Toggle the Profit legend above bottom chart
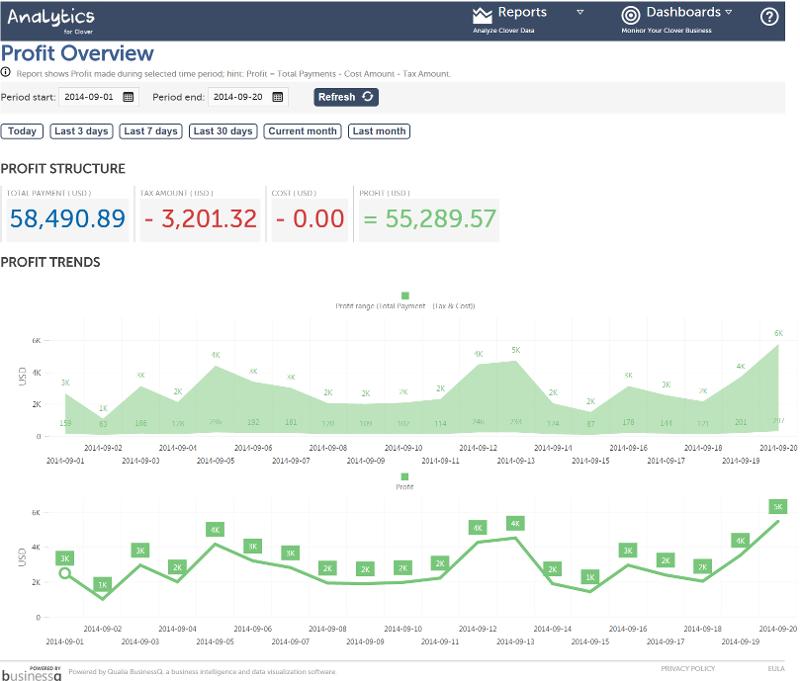 click(x=404, y=479)
